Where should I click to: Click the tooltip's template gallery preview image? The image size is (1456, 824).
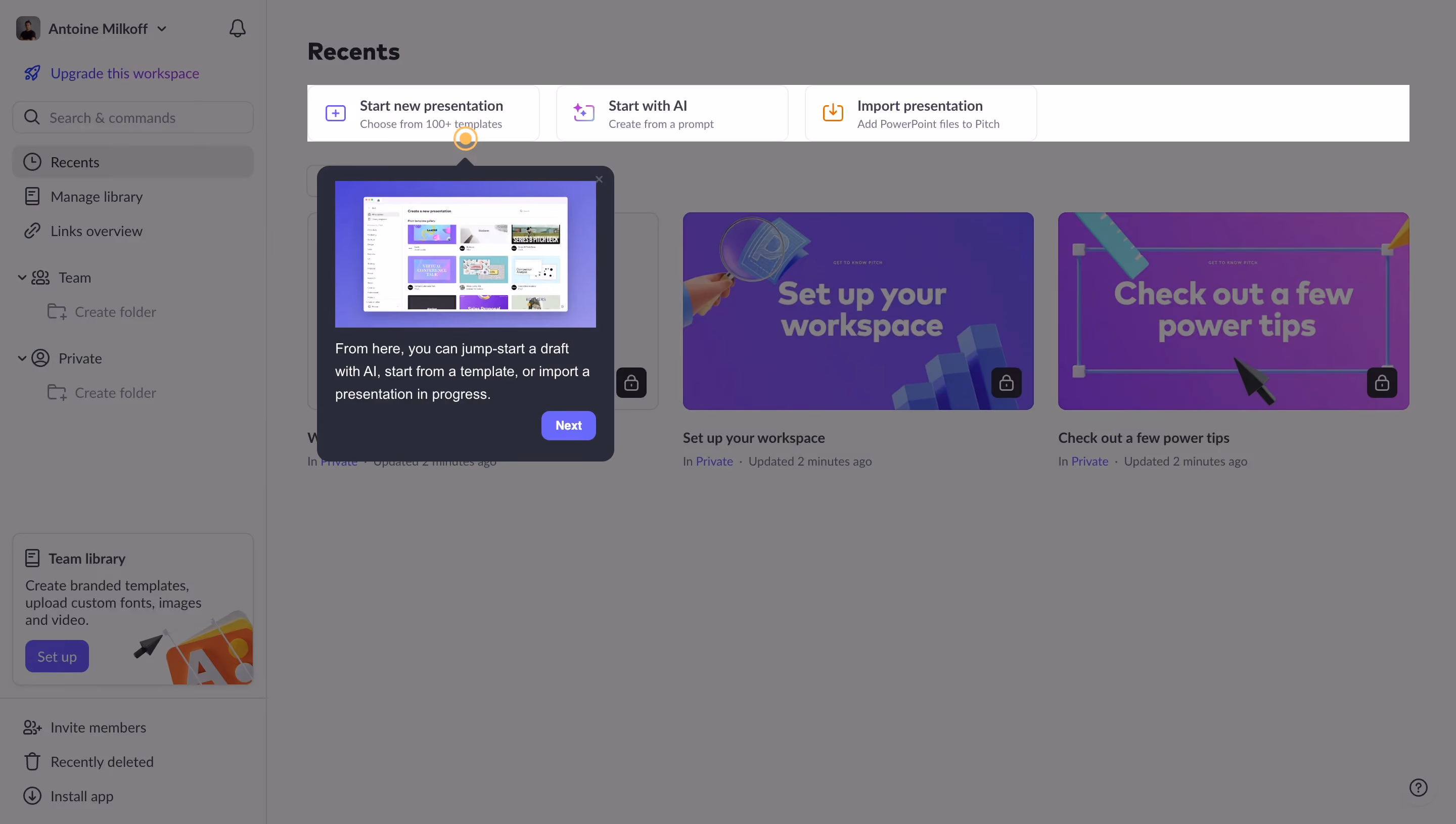[465, 254]
